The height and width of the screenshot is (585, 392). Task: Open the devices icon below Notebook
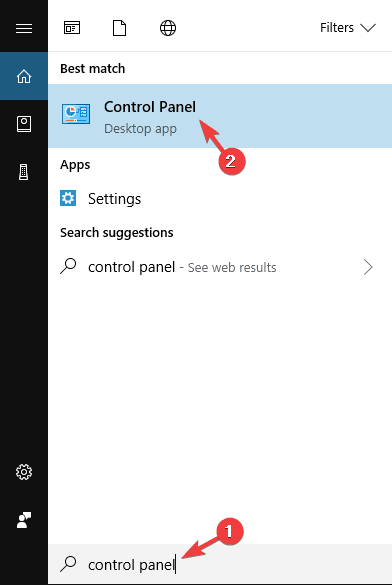pyautogui.click(x=24, y=172)
